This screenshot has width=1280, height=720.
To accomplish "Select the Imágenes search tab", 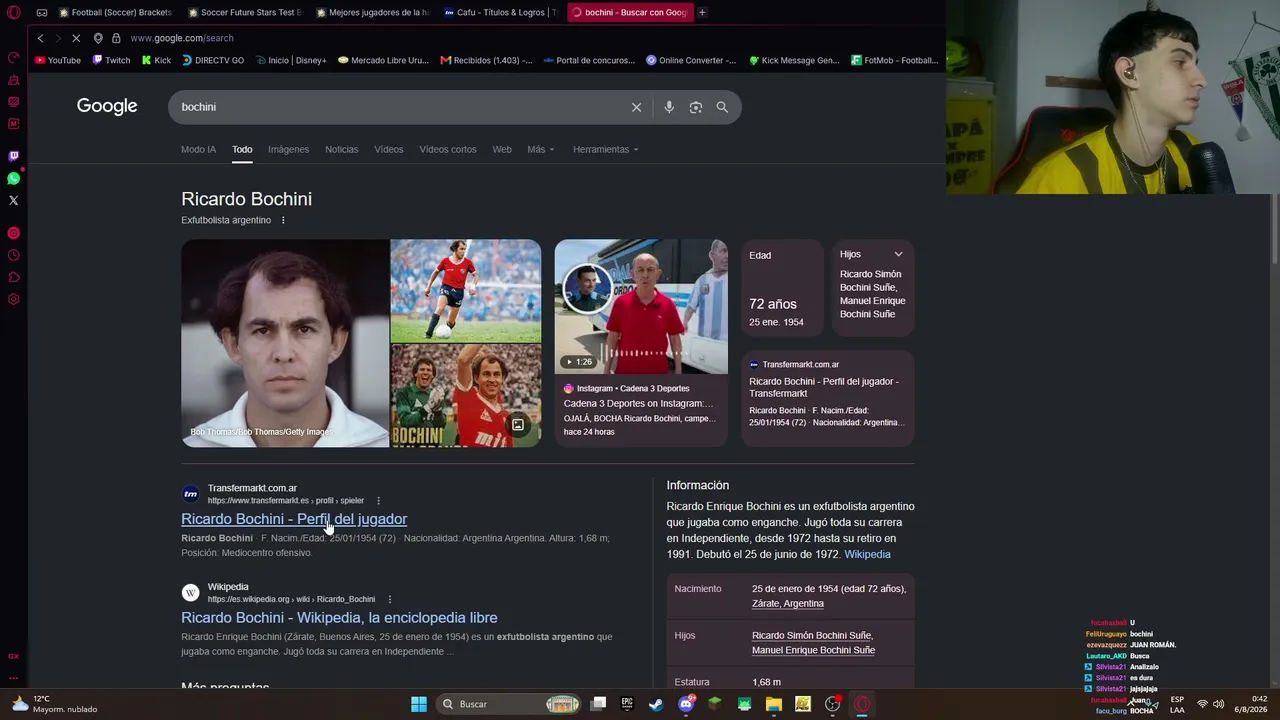I will click(288, 149).
